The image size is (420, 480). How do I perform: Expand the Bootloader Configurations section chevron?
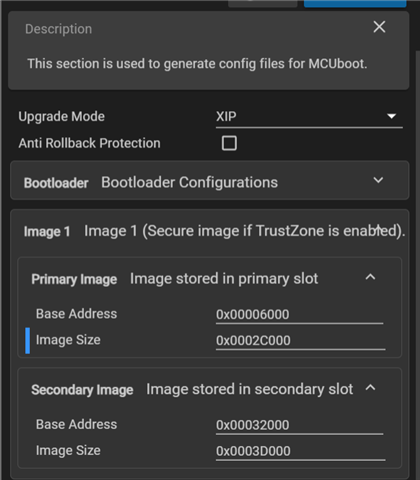coord(378,180)
